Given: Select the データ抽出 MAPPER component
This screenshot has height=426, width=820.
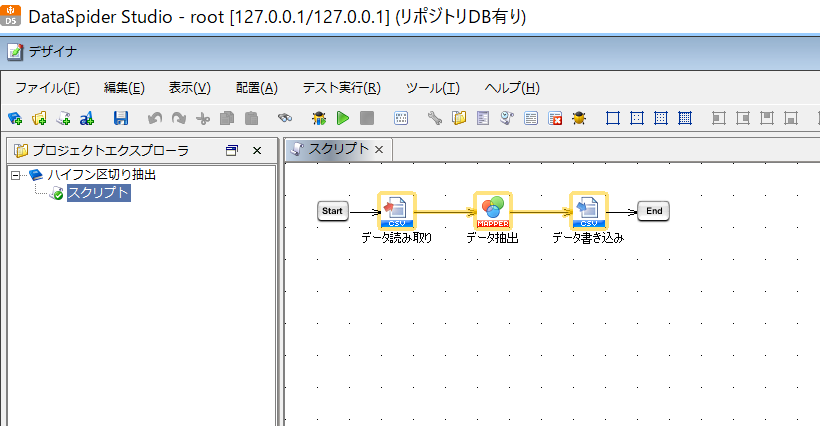Looking at the screenshot, I should pyautogui.click(x=493, y=211).
